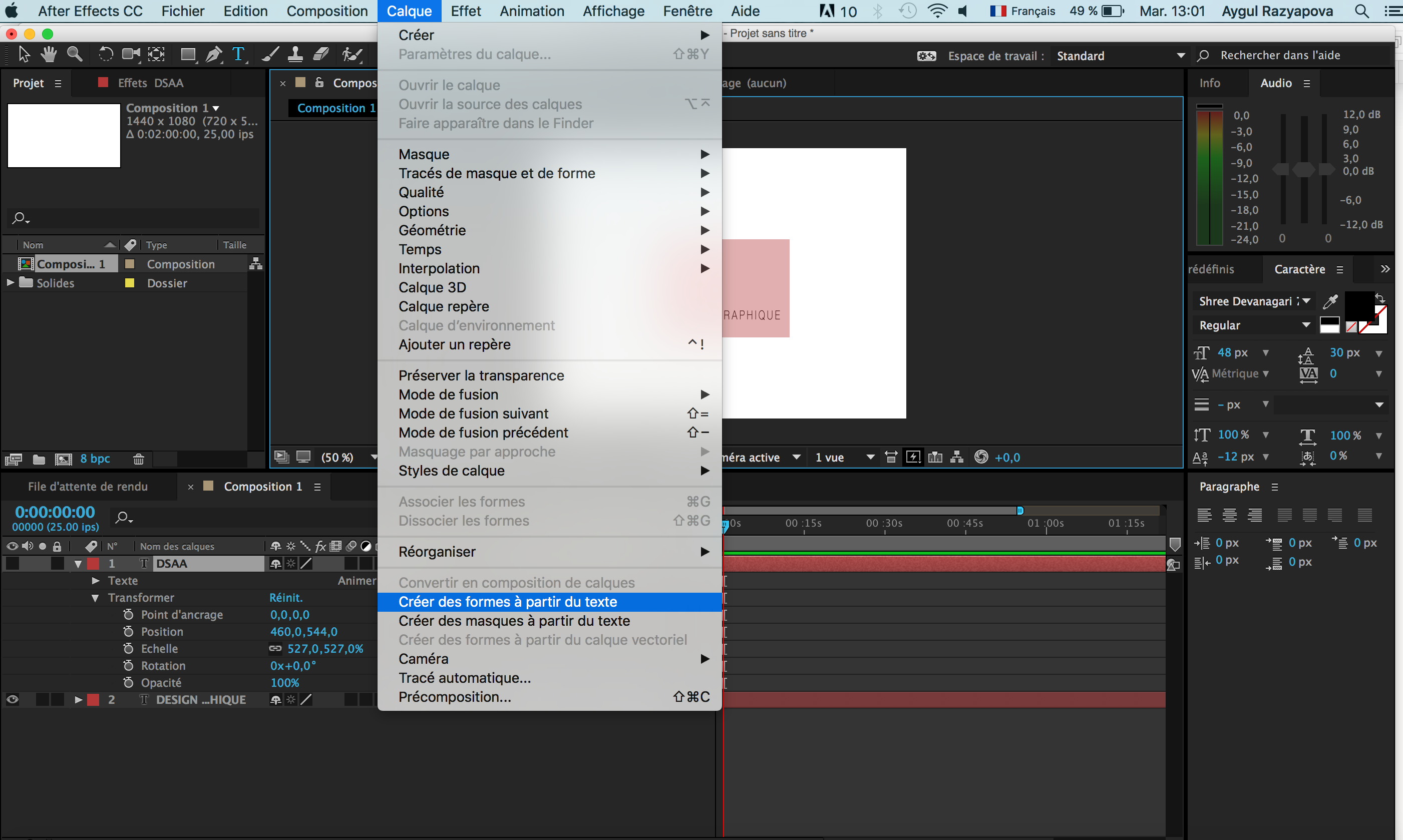Screen dimensions: 1403x840
Task: Select the Eraser tool
Action: [x=321, y=55]
